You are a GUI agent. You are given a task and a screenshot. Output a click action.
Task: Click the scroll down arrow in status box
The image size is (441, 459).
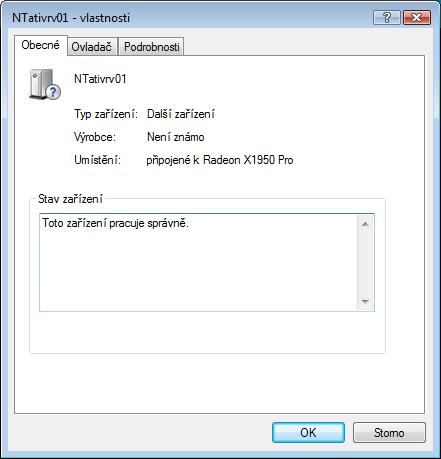(365, 302)
